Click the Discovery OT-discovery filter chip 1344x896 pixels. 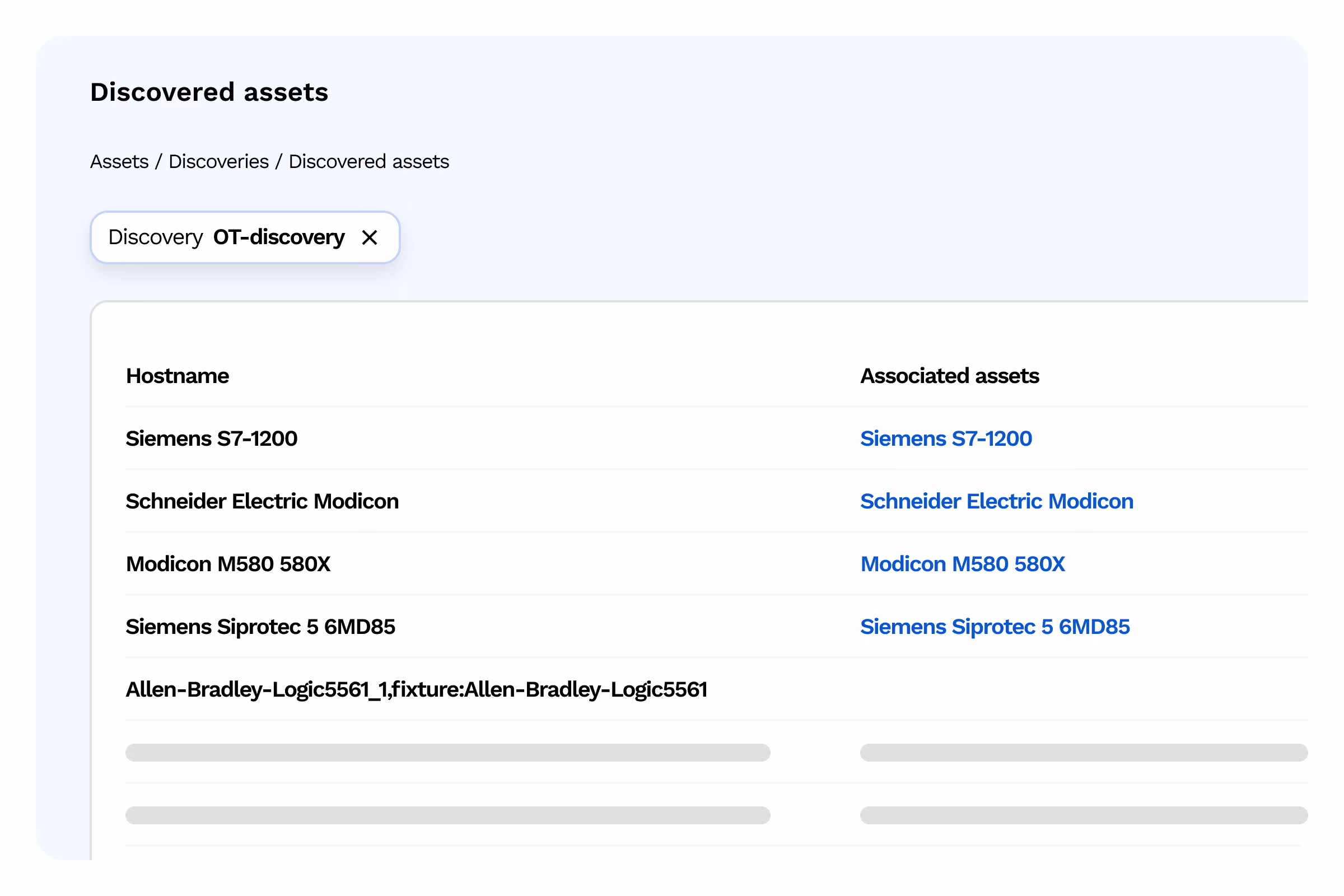[x=245, y=237]
